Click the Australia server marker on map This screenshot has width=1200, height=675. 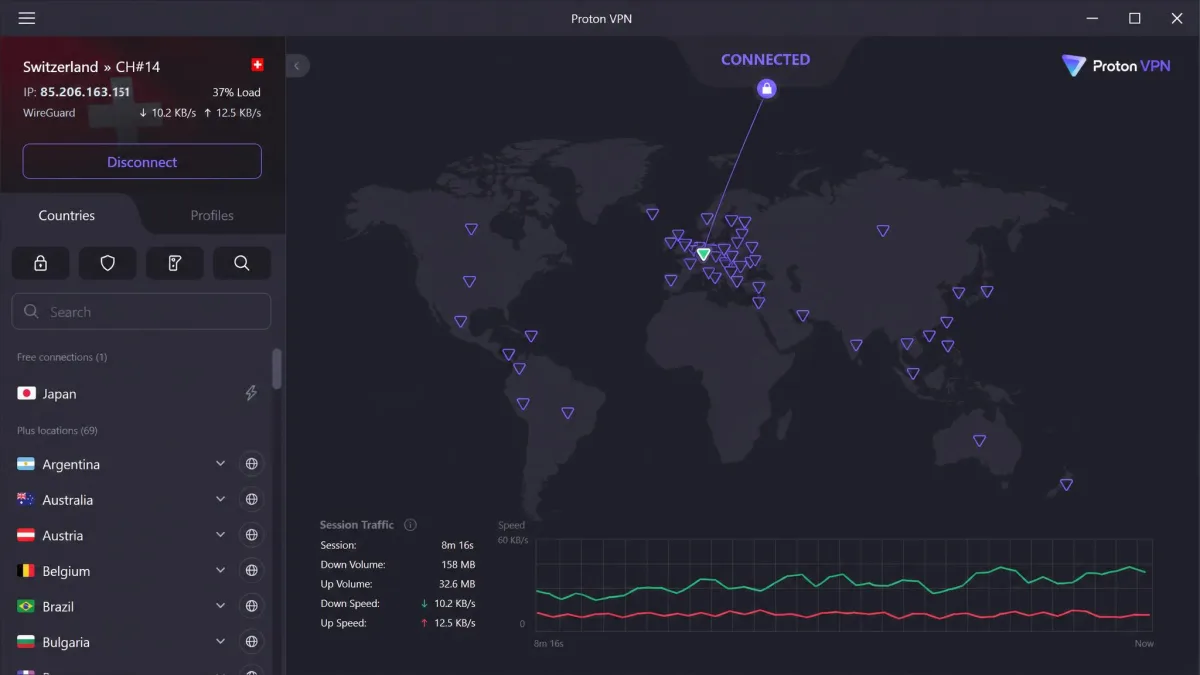pos(979,440)
